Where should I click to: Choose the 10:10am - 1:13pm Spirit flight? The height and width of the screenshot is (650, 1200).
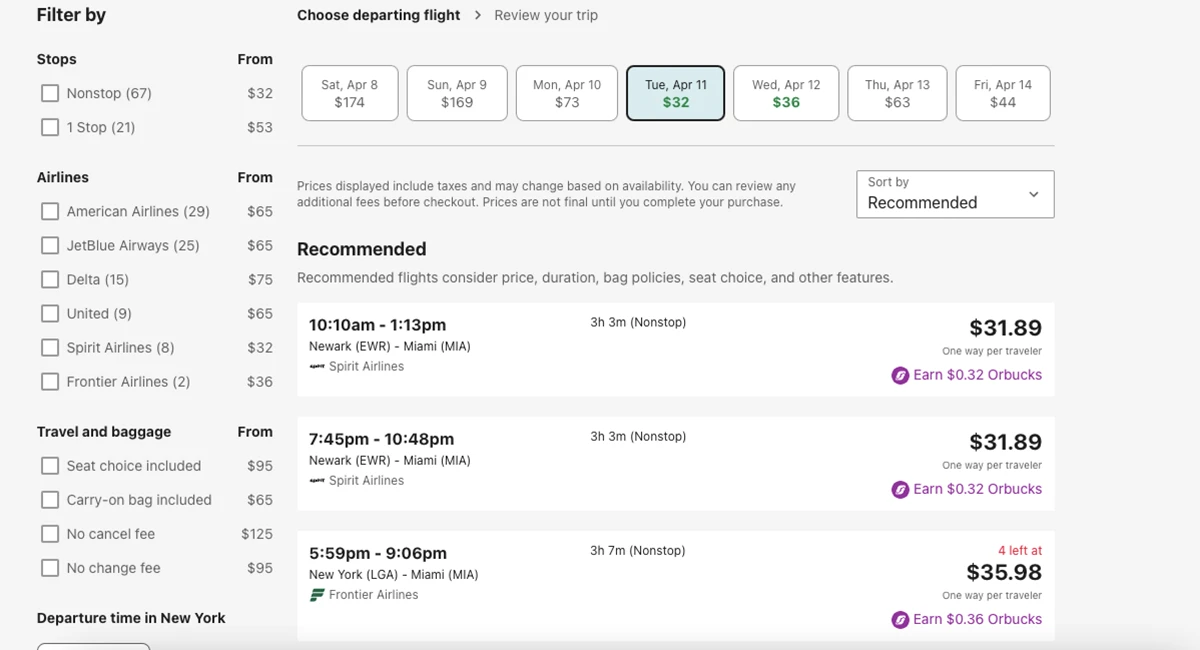675,350
